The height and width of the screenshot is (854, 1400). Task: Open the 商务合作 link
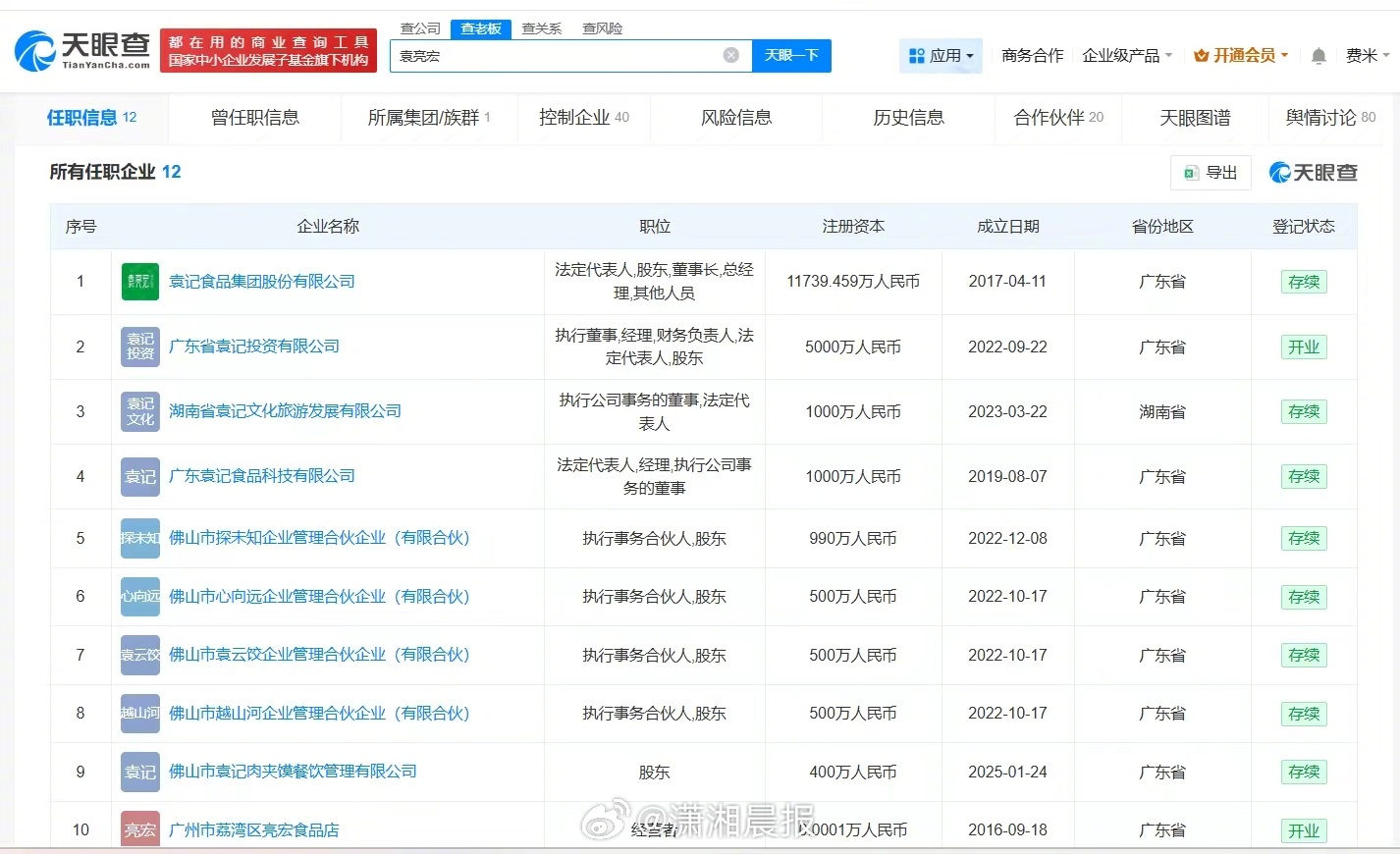point(1032,56)
